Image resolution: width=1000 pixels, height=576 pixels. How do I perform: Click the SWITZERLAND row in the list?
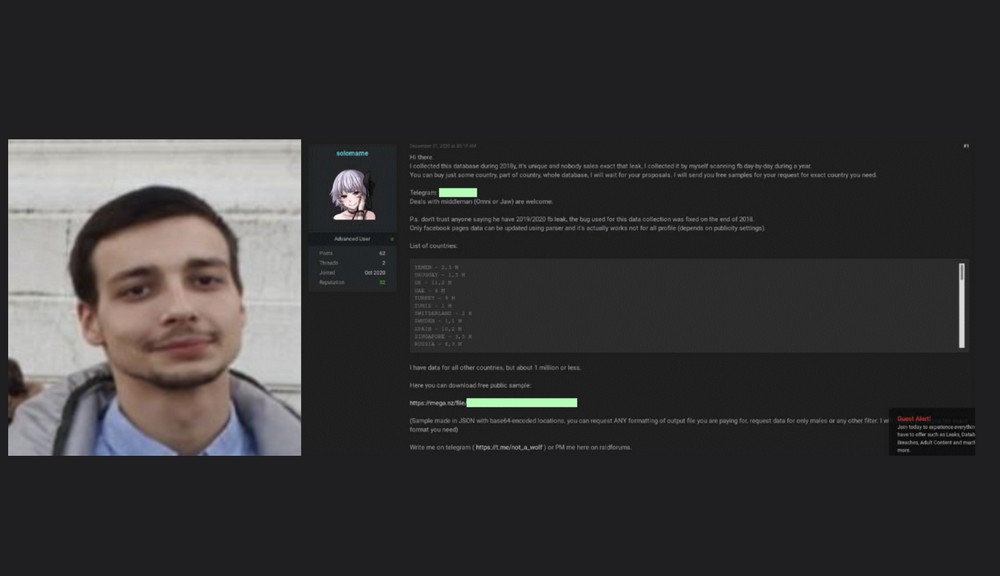coord(443,313)
